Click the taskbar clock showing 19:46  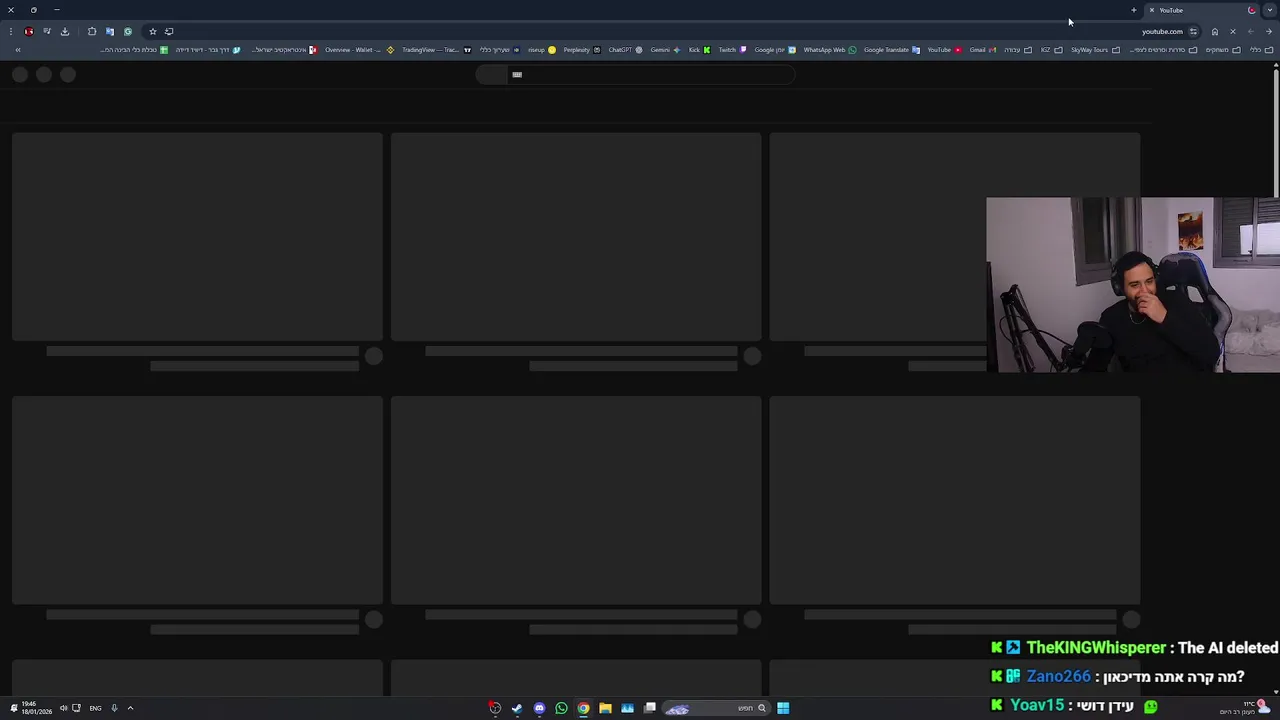click(36, 708)
